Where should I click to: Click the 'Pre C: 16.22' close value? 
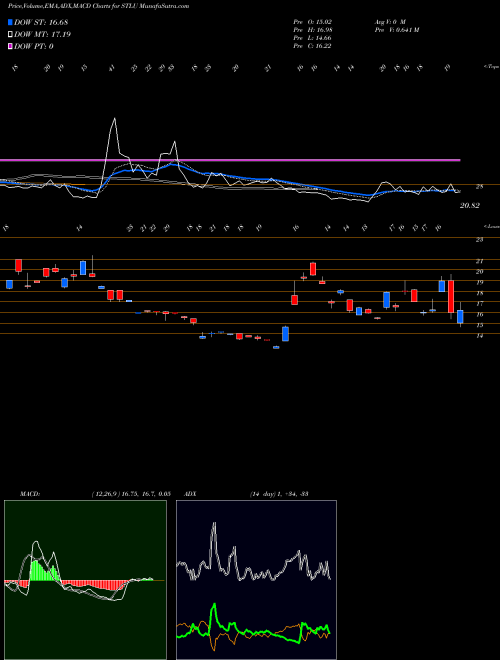point(312,46)
